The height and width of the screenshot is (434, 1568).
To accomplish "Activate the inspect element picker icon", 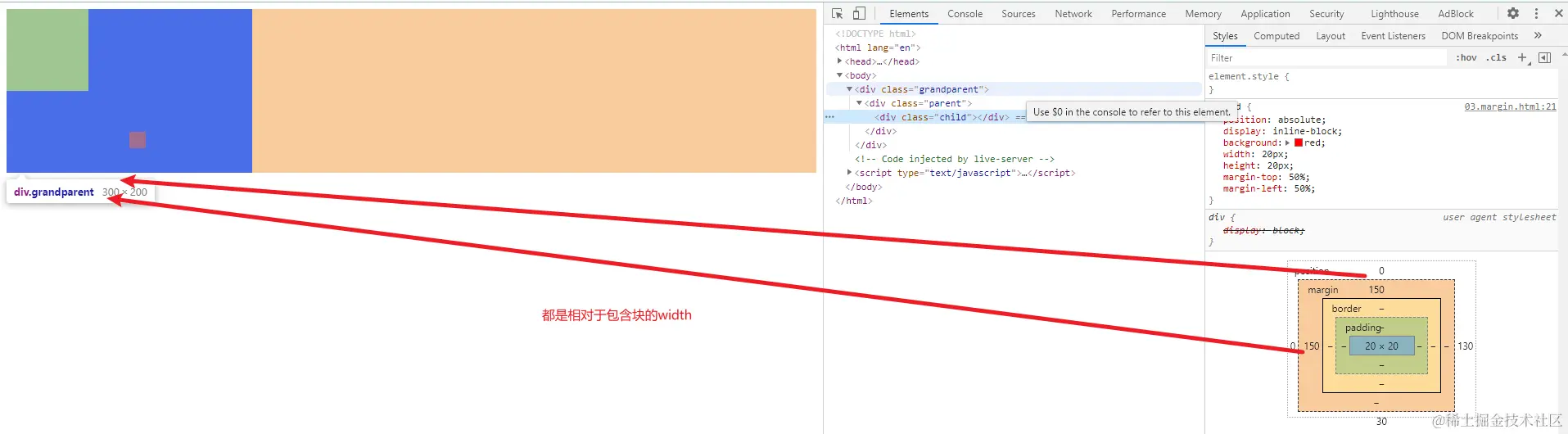I will click(837, 13).
